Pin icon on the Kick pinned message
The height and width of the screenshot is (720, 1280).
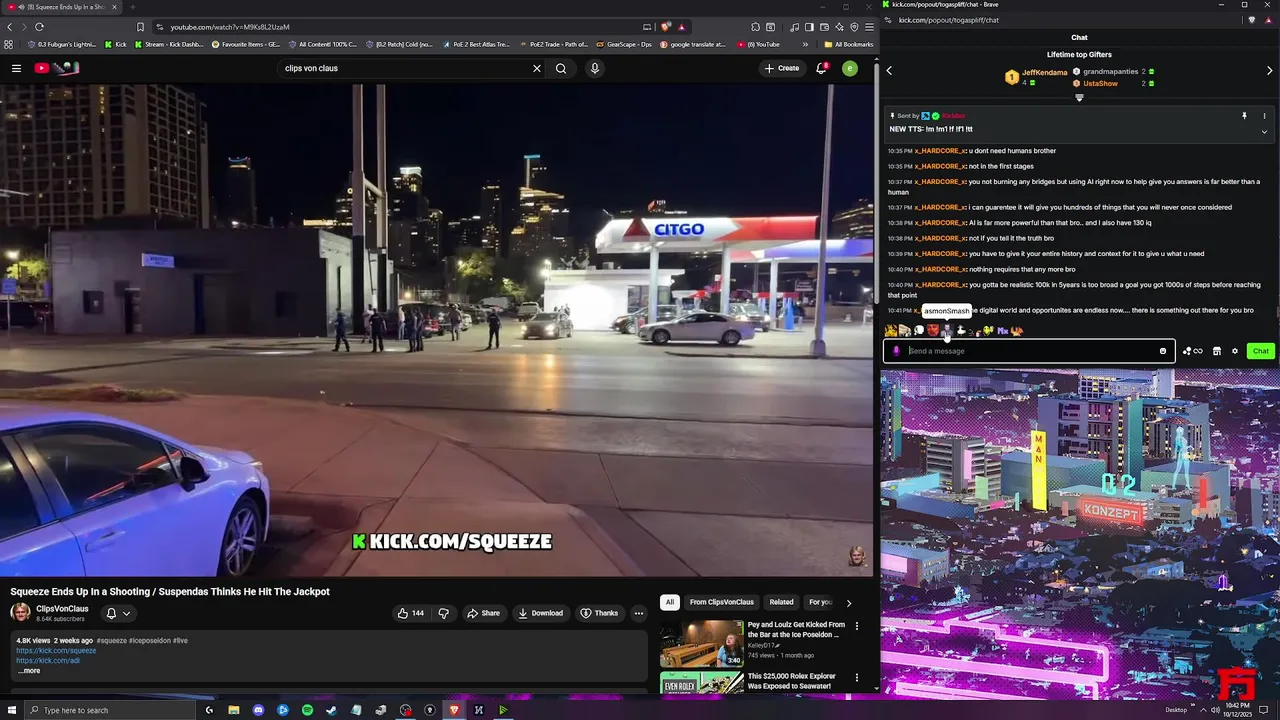pyautogui.click(x=1244, y=116)
